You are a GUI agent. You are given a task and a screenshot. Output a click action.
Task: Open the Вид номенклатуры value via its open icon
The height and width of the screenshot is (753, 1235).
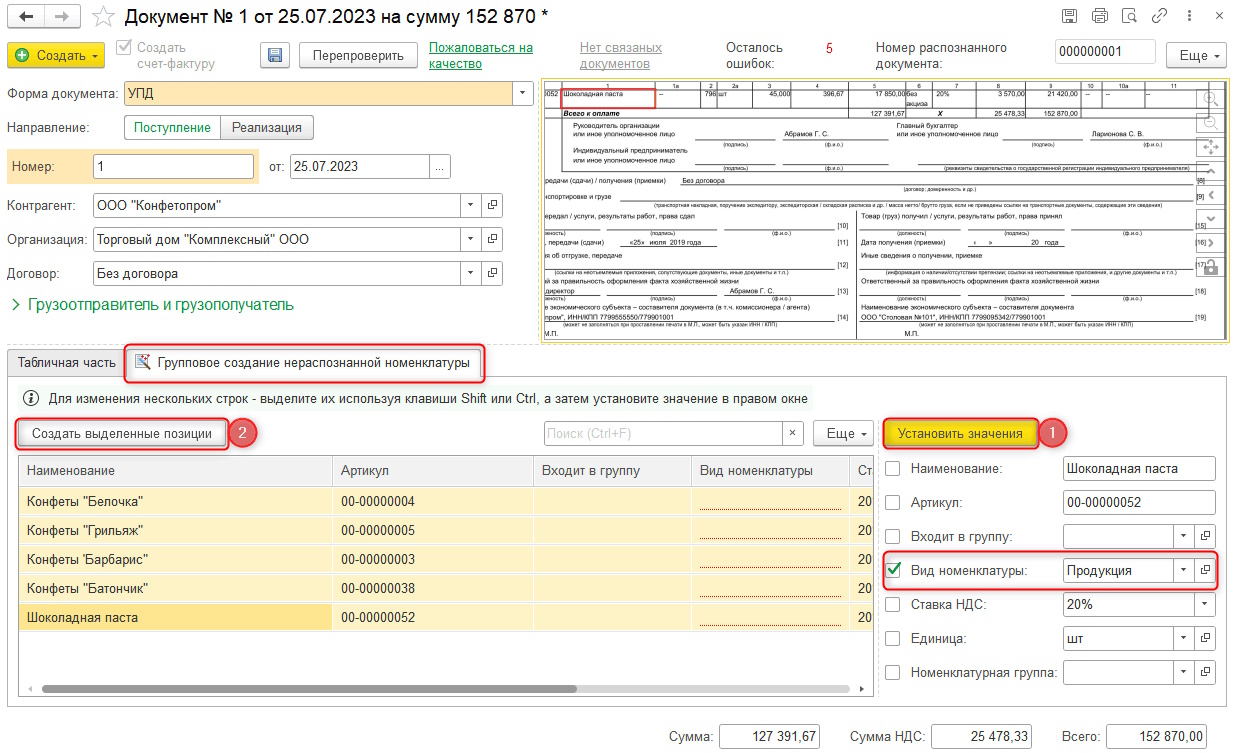(1205, 569)
